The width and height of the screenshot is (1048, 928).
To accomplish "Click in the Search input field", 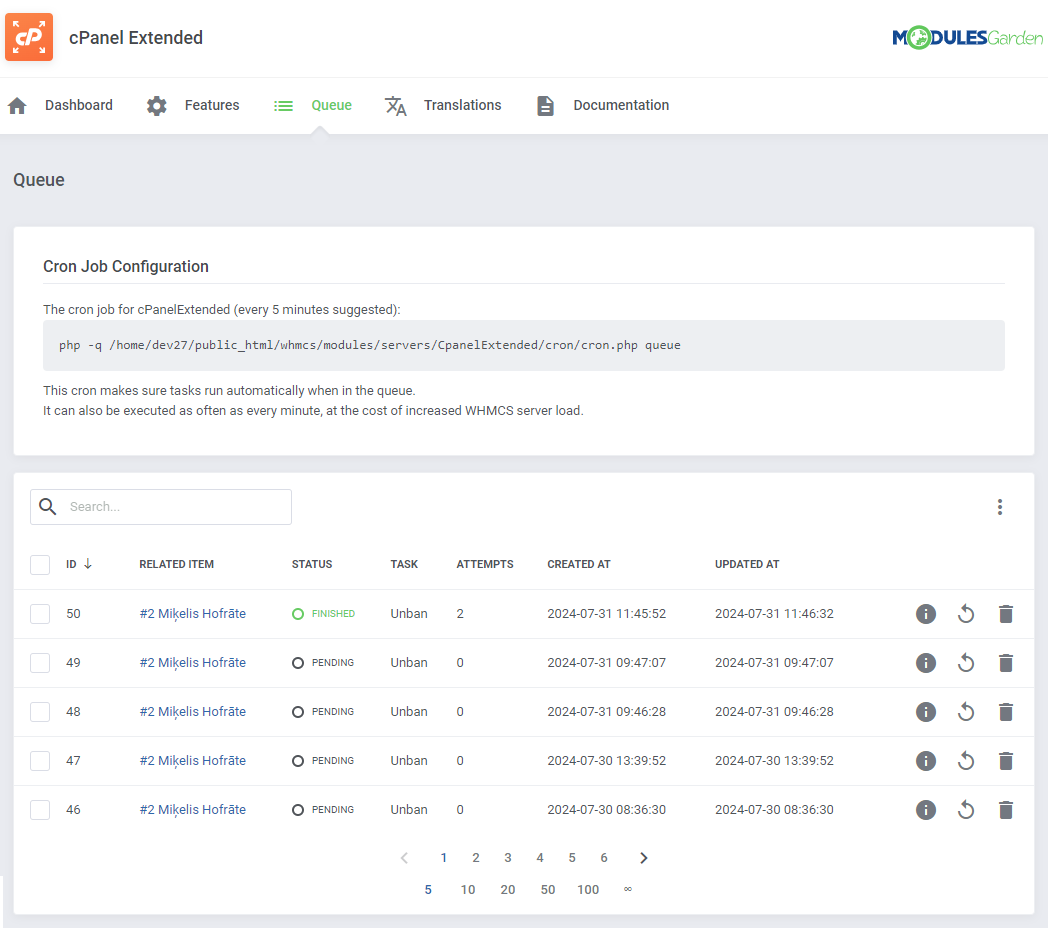I will click(160, 507).
